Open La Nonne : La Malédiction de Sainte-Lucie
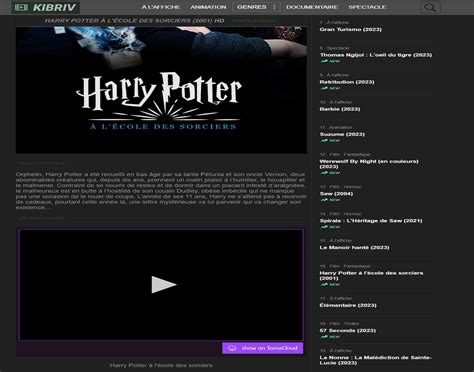 (376, 360)
